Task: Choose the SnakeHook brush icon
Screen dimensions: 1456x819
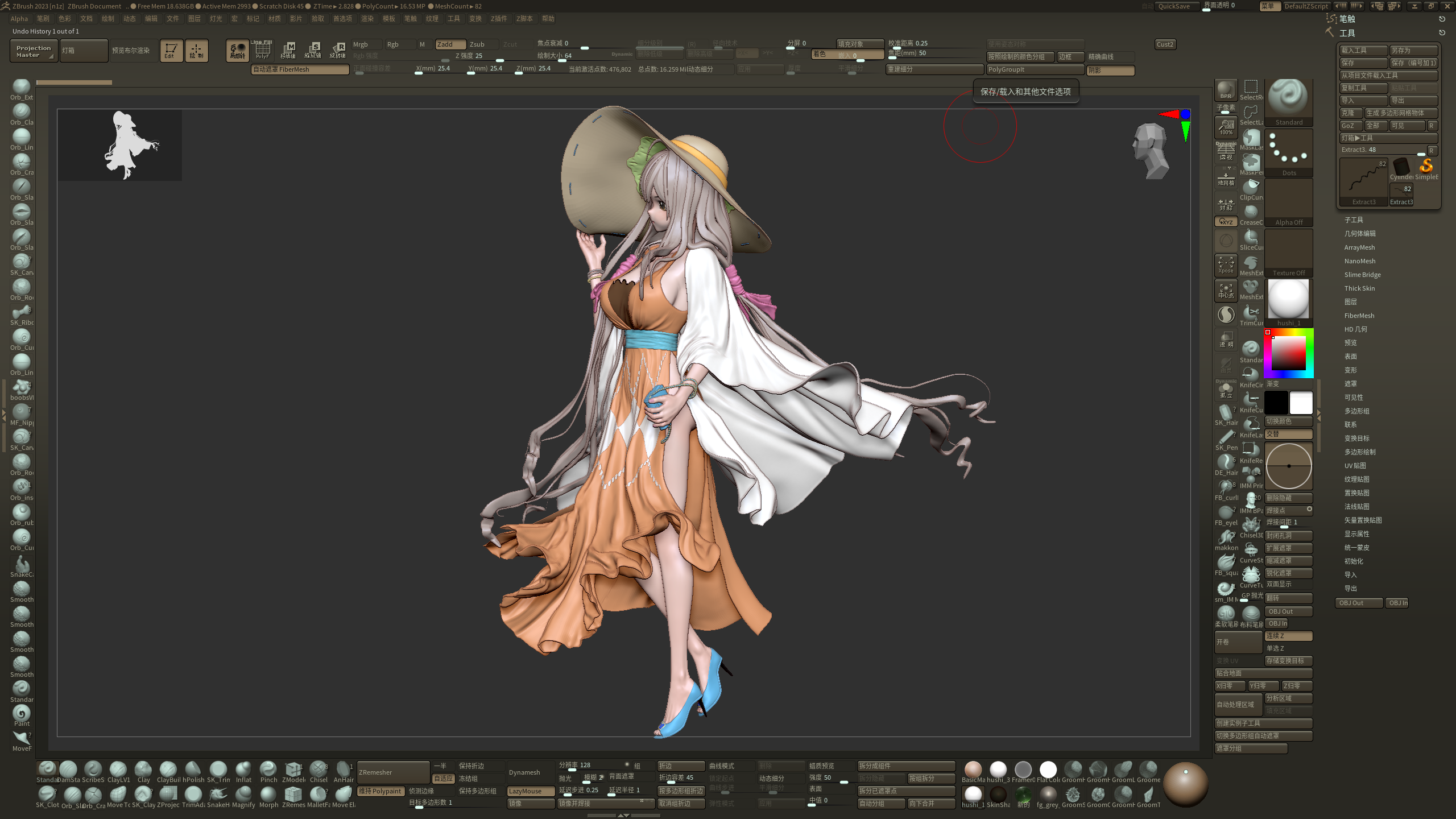Action: (218, 795)
